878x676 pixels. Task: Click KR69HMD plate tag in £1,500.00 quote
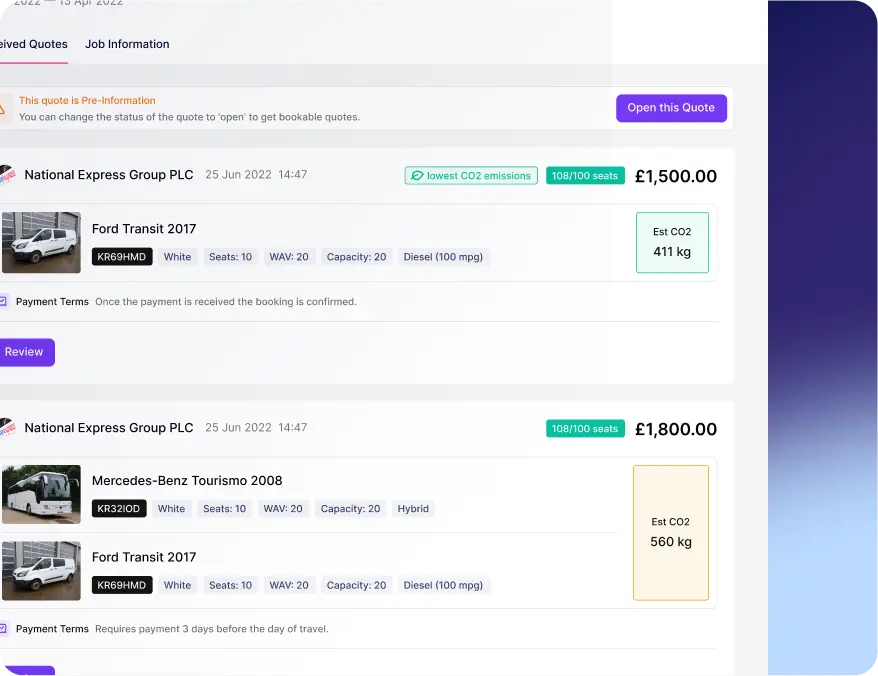coord(122,257)
